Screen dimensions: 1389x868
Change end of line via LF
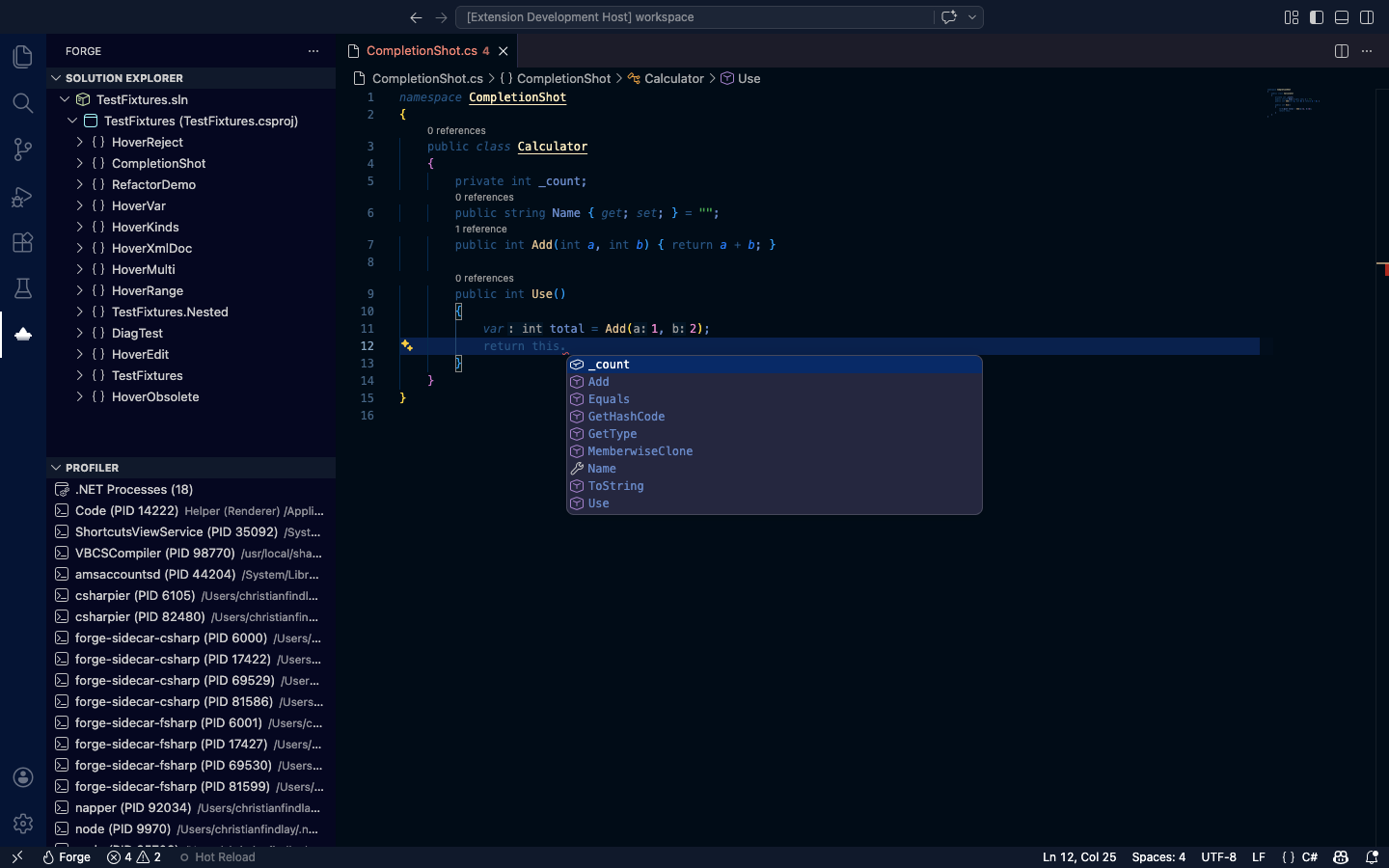1259,856
